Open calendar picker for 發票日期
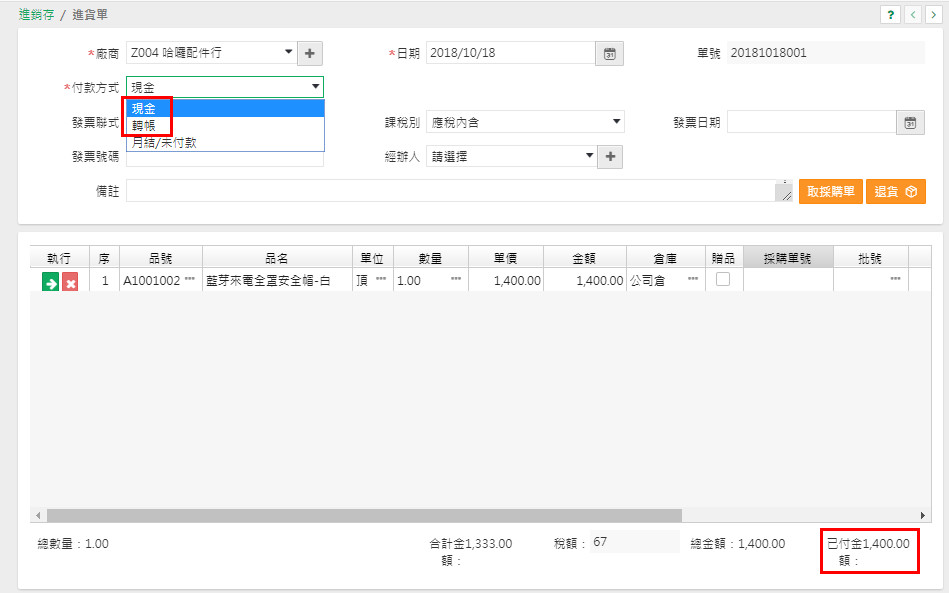 [x=910, y=123]
